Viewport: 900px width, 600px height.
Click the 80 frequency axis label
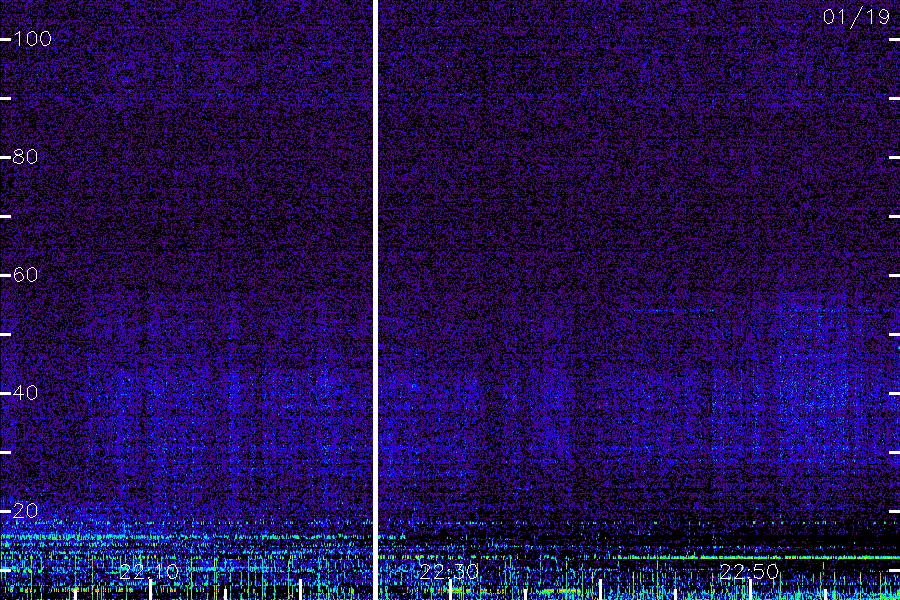point(25,157)
